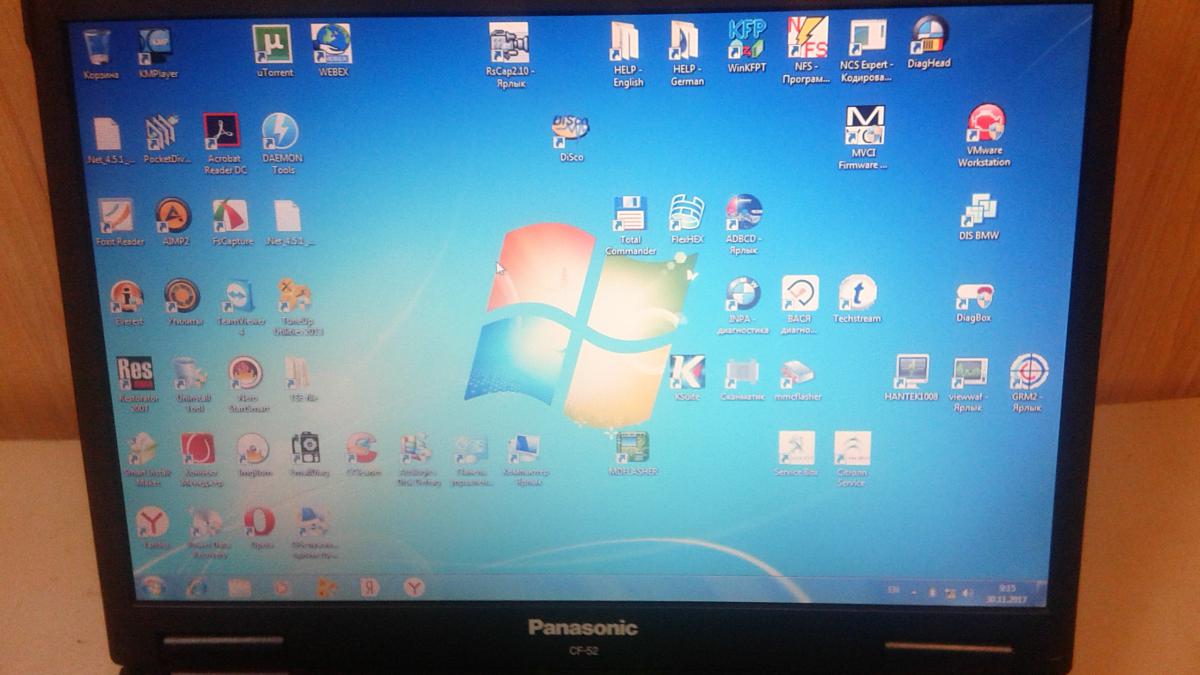1200x675 pixels.
Task: Launch KMPlayer from the desktop
Action: click(x=157, y=48)
